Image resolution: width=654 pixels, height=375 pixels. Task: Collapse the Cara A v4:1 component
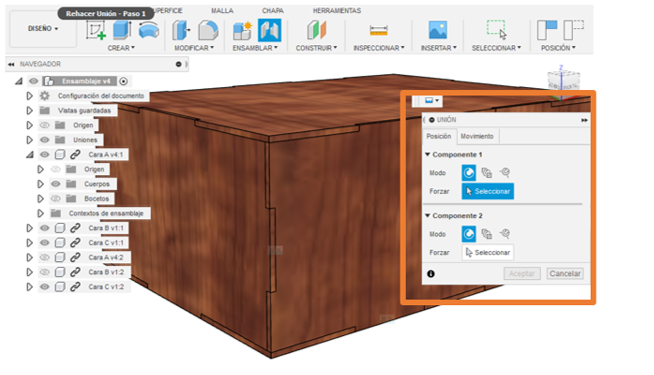(29, 155)
